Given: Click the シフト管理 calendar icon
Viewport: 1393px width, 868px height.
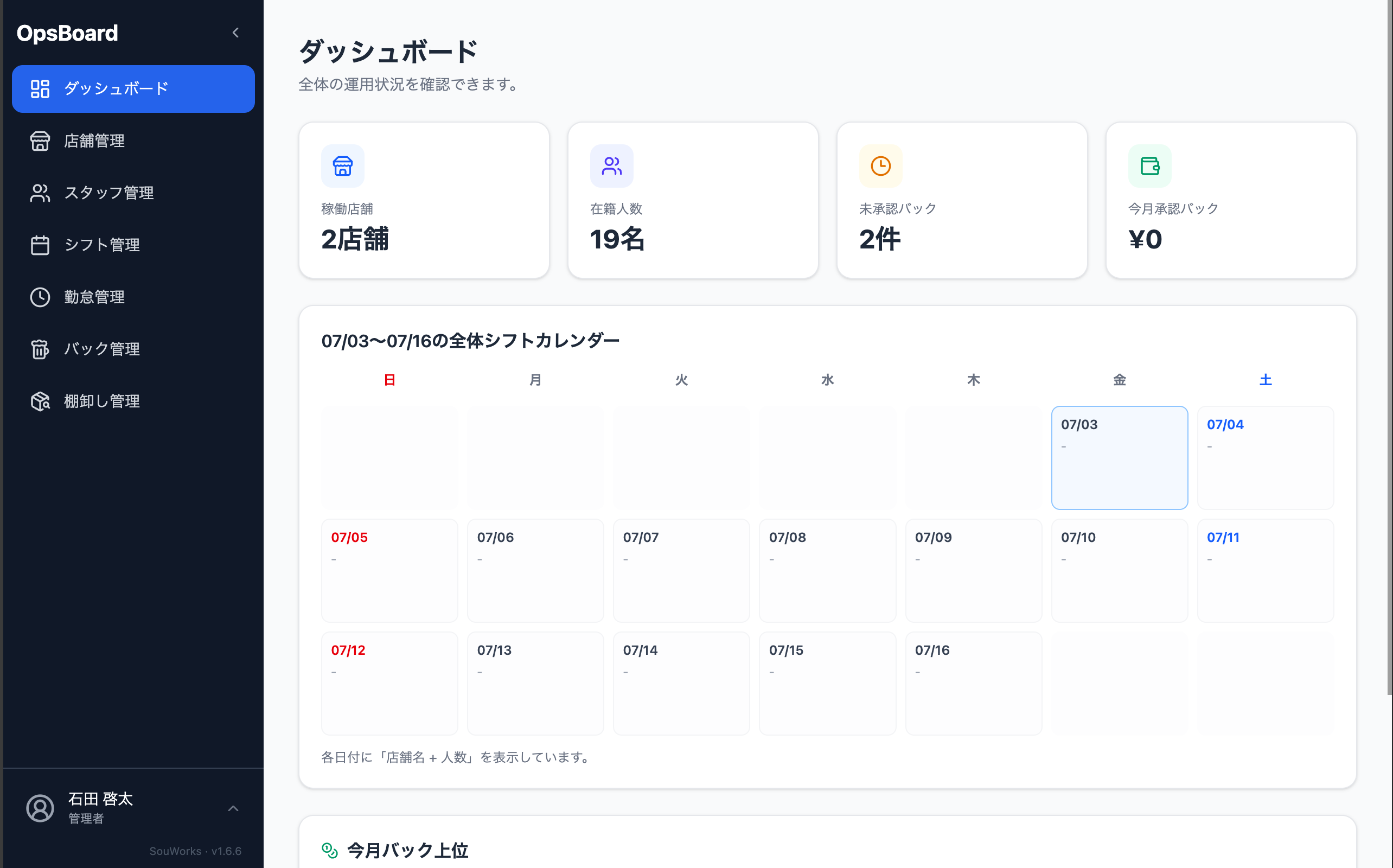Looking at the screenshot, I should tap(40, 245).
